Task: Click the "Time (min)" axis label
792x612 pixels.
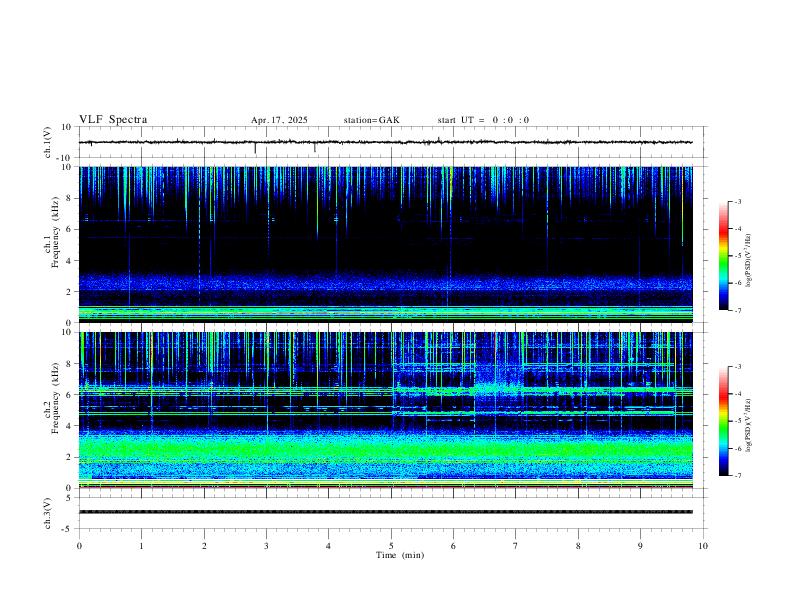Action: pyautogui.click(x=400, y=555)
